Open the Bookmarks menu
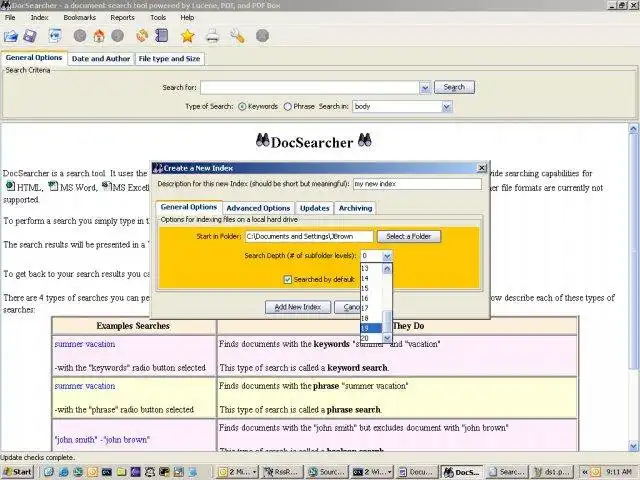Viewport: 640px width, 480px height. click(x=80, y=18)
